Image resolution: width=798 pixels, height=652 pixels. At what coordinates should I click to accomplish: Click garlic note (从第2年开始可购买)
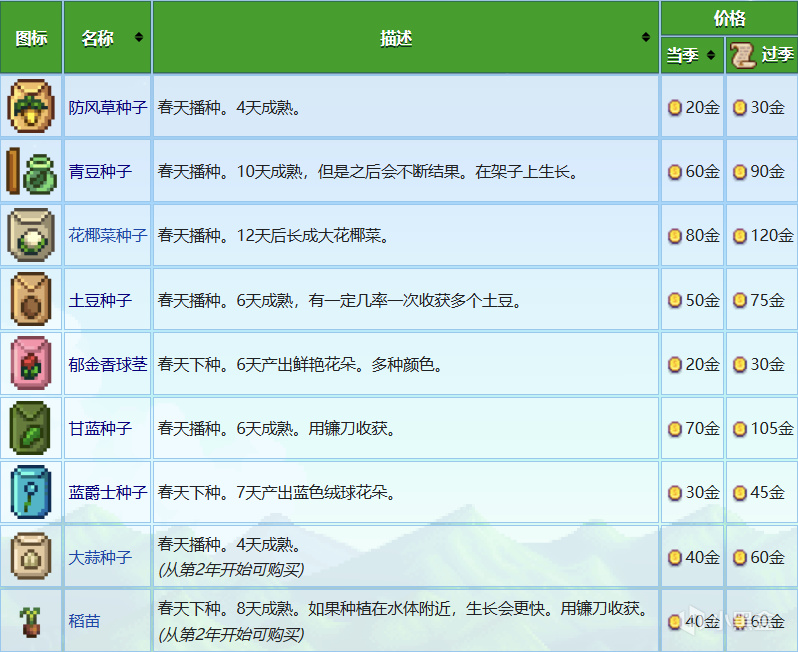(x=231, y=570)
